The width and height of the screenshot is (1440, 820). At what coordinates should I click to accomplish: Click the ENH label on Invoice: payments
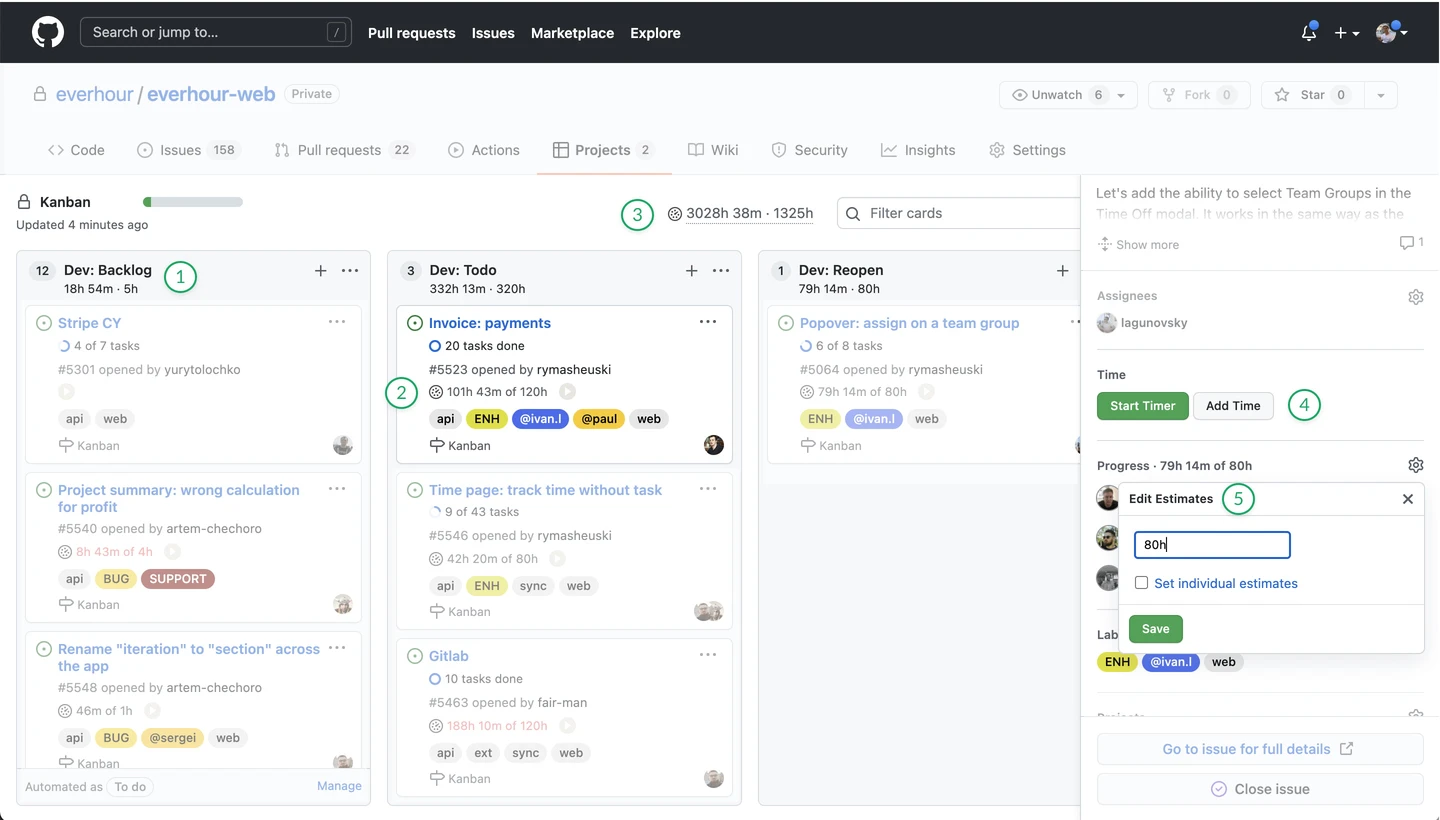(x=487, y=419)
